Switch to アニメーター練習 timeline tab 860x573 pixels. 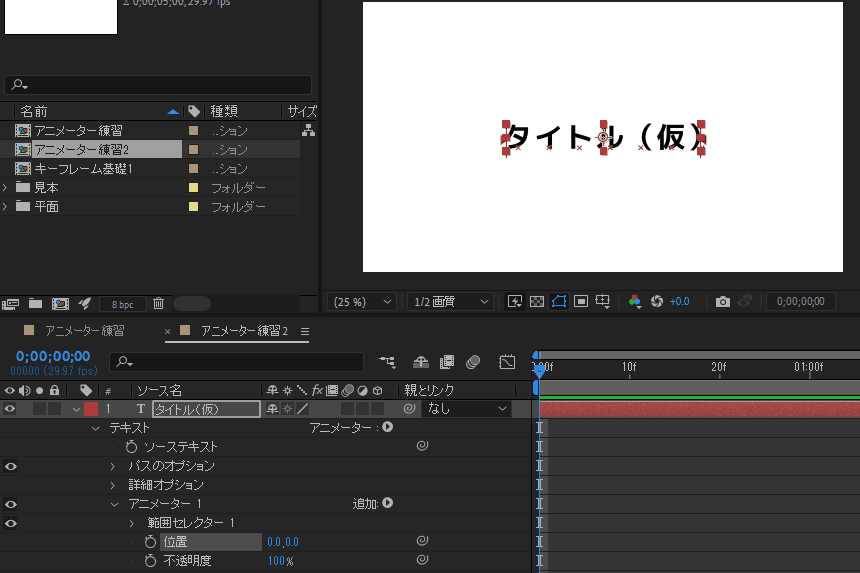(x=84, y=331)
